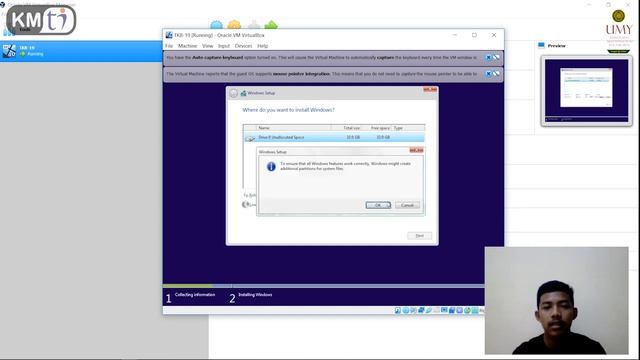Viewport: 640px width, 360px height.
Task: Minimize the Oracle VM VirtualBox VM window
Action: coord(455,35)
